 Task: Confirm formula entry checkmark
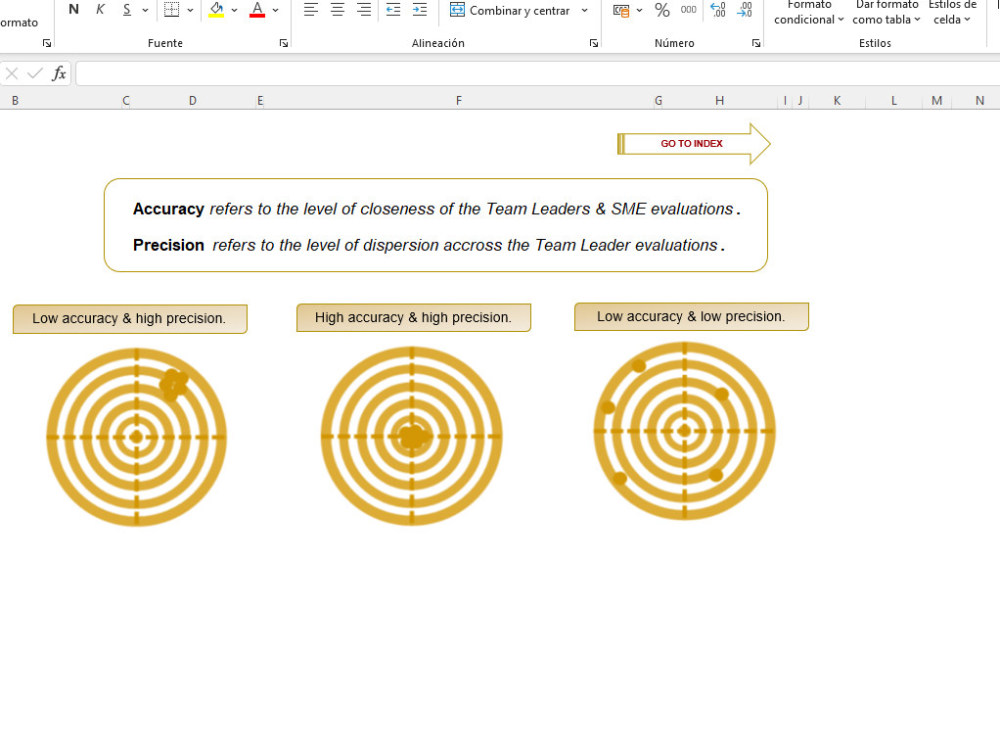coord(34,74)
